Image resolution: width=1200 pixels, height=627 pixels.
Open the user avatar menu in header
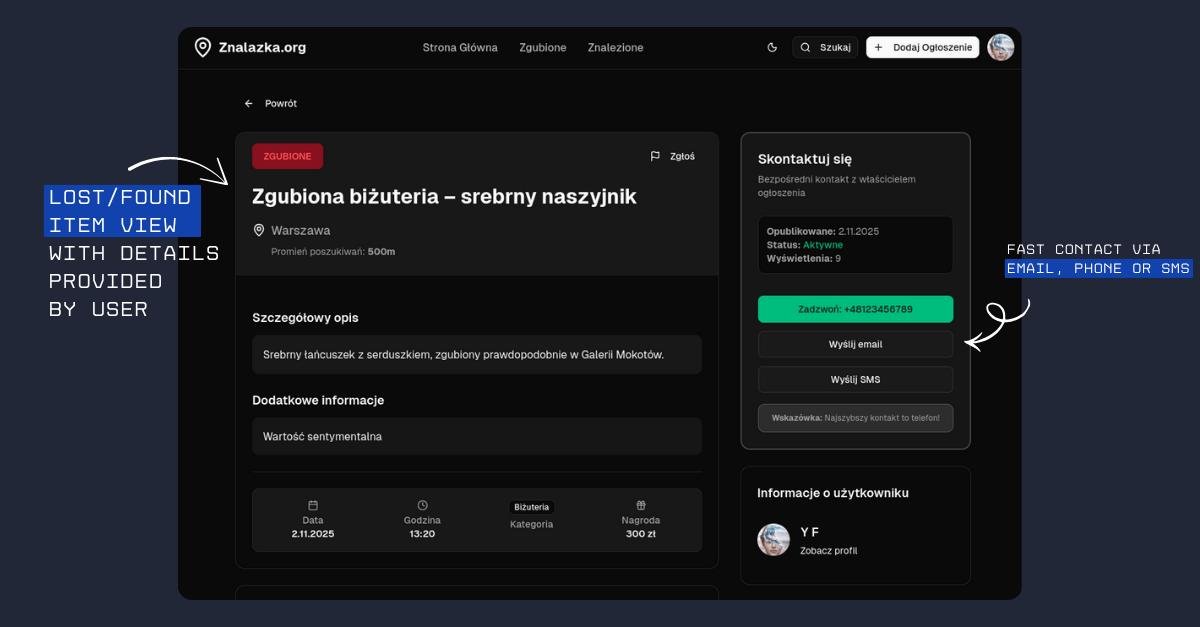click(1000, 47)
